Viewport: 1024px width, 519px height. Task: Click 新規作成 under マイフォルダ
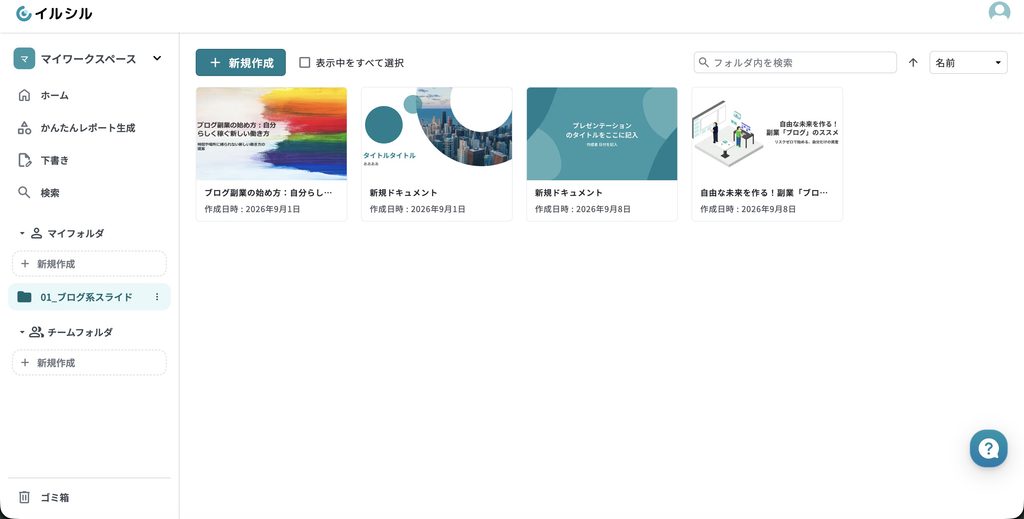pyautogui.click(x=89, y=264)
